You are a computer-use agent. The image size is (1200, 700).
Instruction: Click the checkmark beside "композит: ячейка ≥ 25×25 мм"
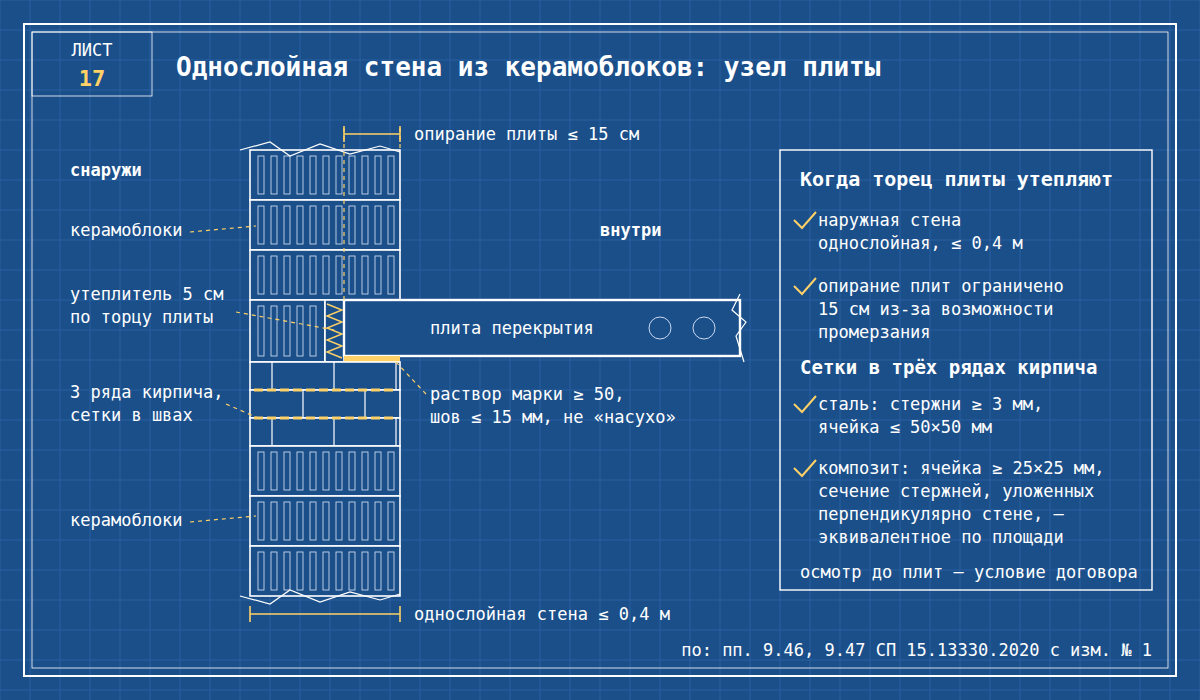[804, 469]
